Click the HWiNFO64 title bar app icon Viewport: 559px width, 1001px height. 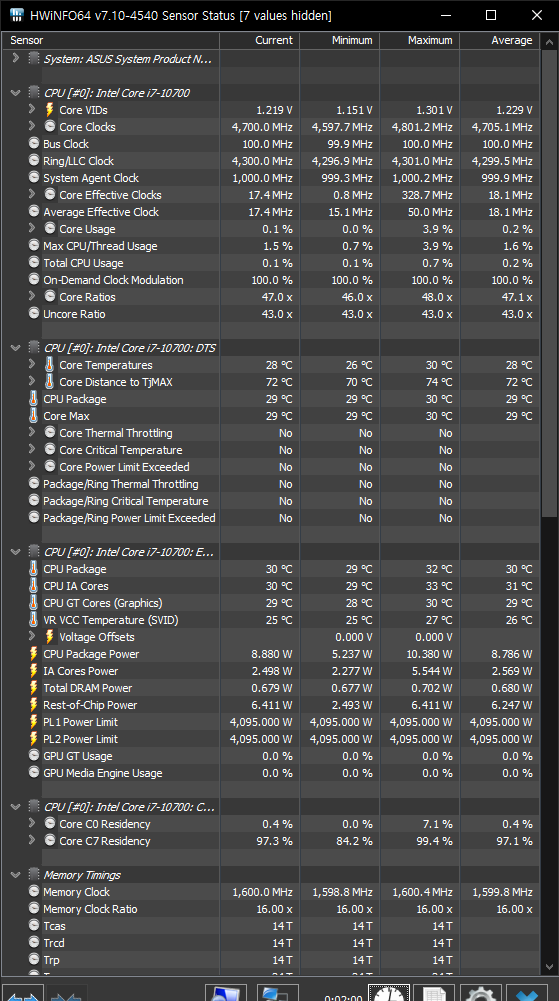point(17,15)
